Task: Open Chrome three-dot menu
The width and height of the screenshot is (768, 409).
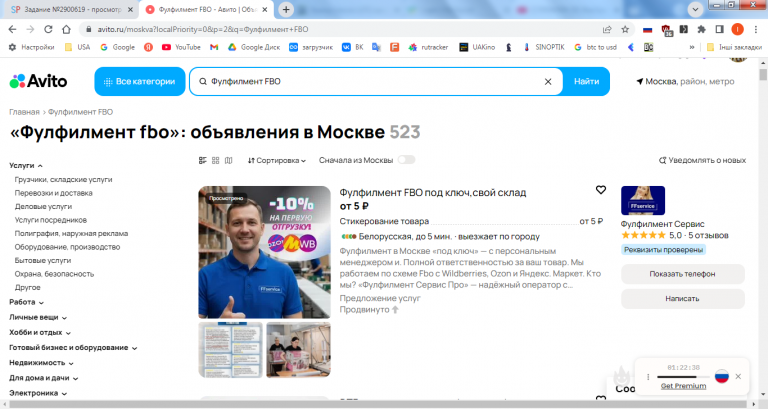Action: pos(756,29)
